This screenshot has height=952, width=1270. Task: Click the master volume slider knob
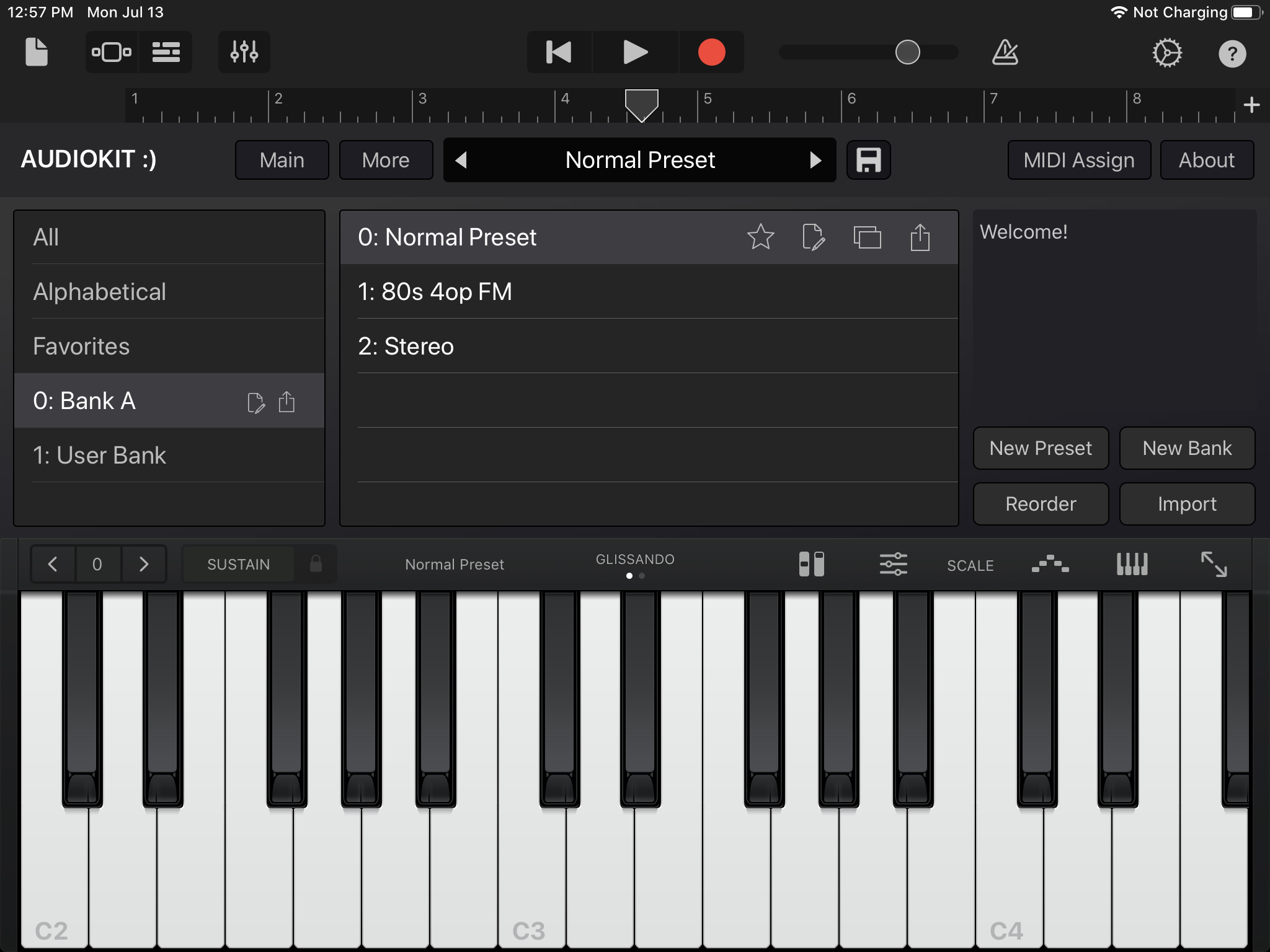[x=907, y=52]
